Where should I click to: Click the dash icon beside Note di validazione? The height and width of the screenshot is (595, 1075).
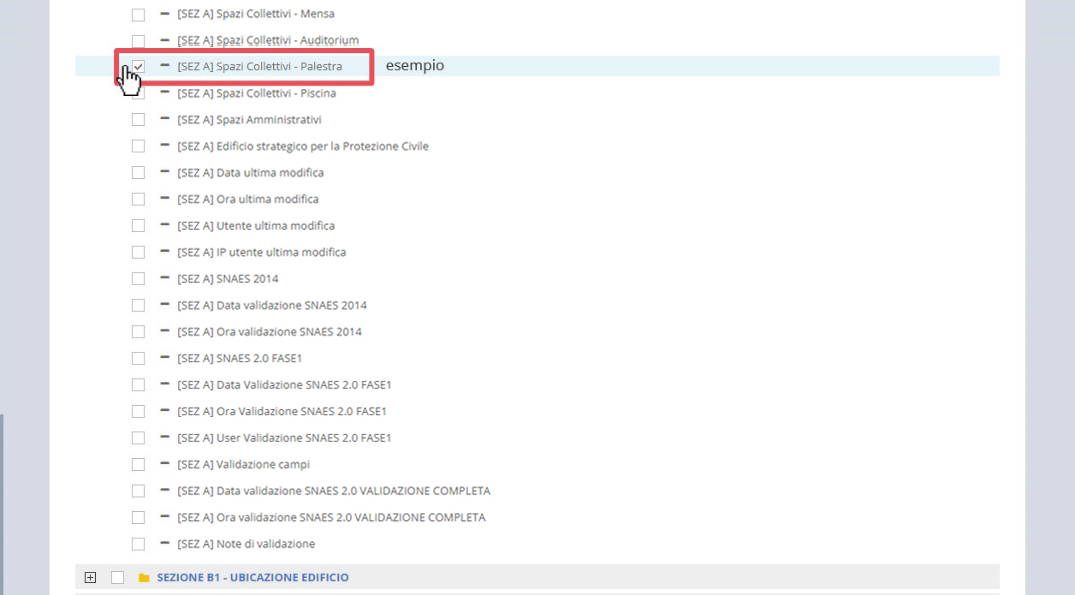(x=164, y=544)
